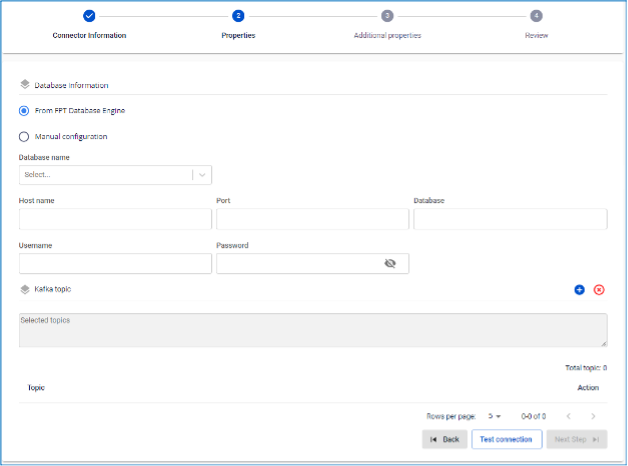Viewport: 628px width, 466px height.
Task: Select Manual configuration radio option
Action: coord(24,137)
